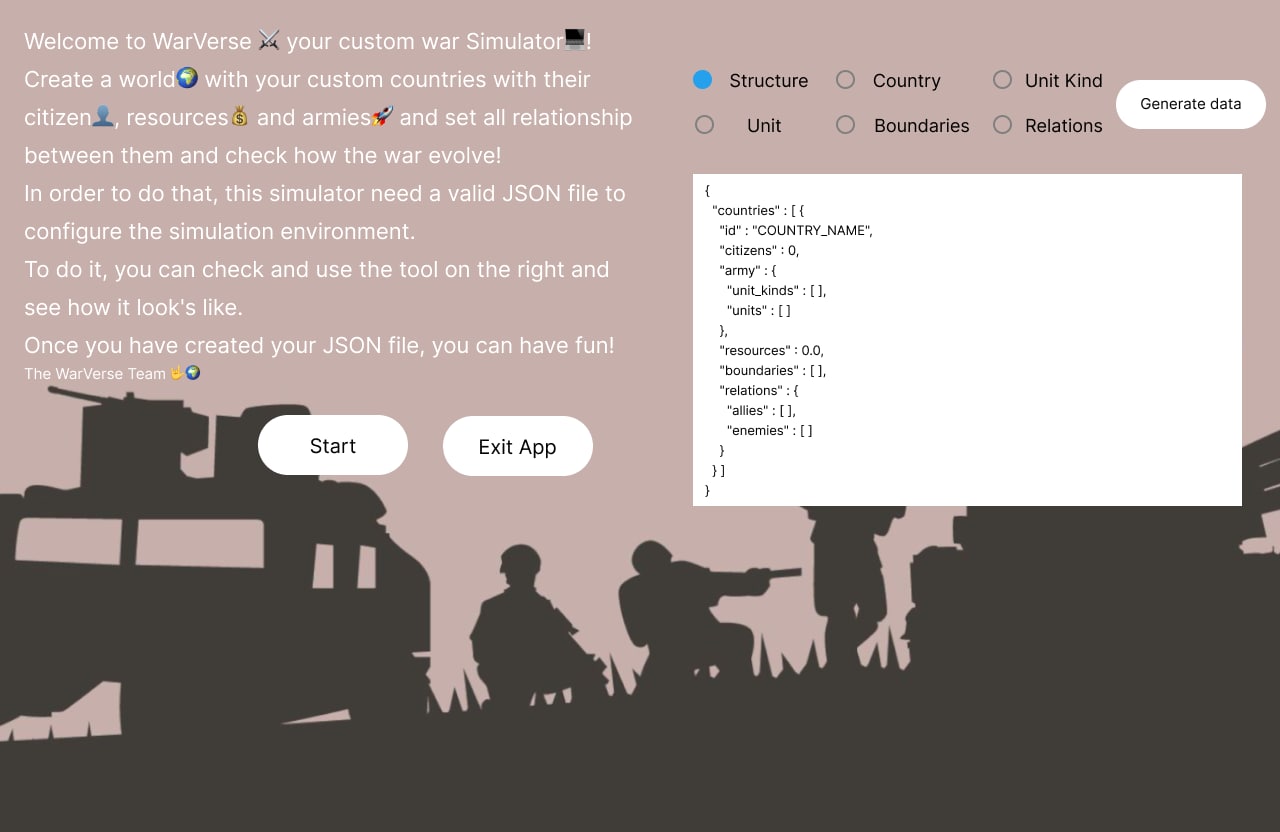Click the globe emoji after "world"
The image size is (1280, 832).
(187, 78)
